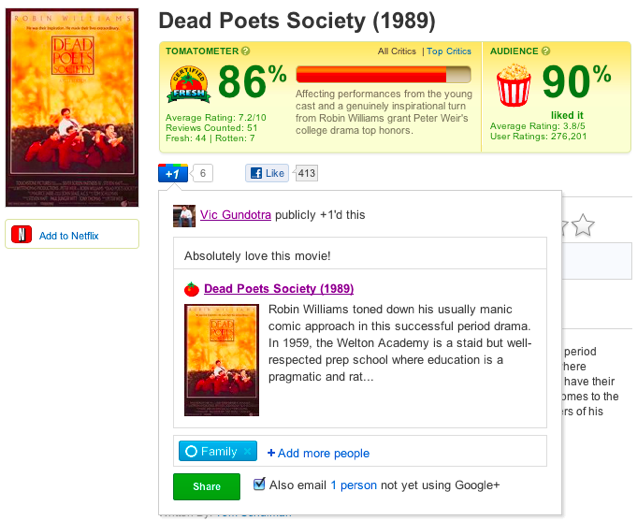Viewport: 638px width, 521px height.
Task: Click the Google +1 button
Action: pyautogui.click(x=172, y=173)
